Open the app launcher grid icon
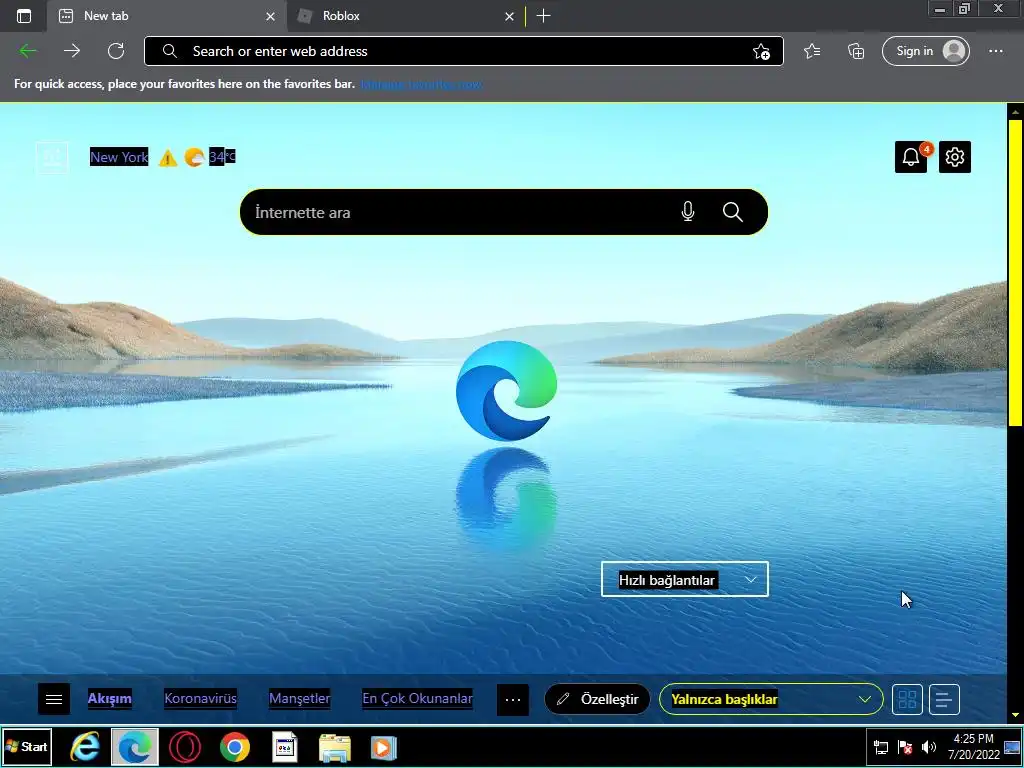This screenshot has height=768, width=1024. click(52, 157)
